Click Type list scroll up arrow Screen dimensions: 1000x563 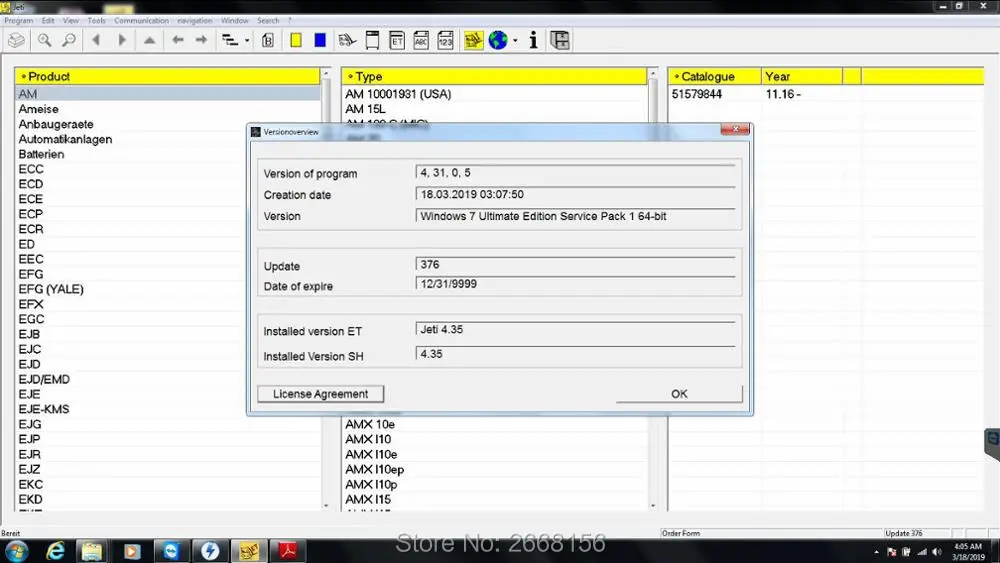coord(653,74)
